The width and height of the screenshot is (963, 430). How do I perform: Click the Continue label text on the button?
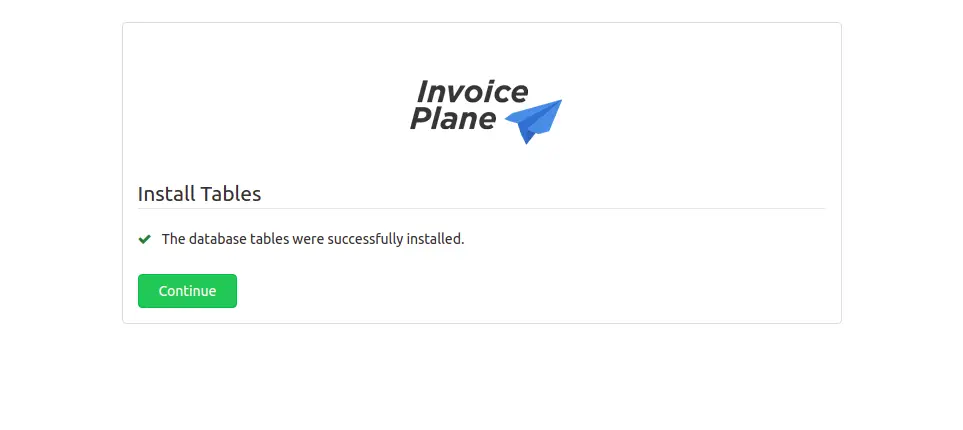[187, 291]
